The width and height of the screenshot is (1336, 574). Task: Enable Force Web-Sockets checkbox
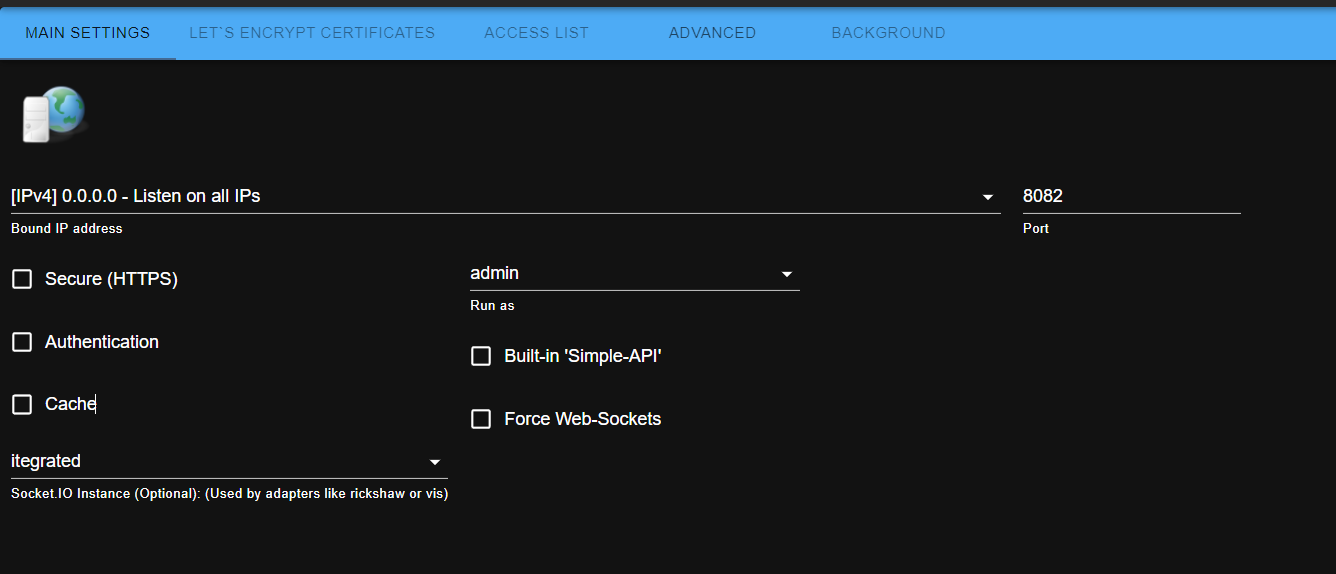(x=481, y=419)
